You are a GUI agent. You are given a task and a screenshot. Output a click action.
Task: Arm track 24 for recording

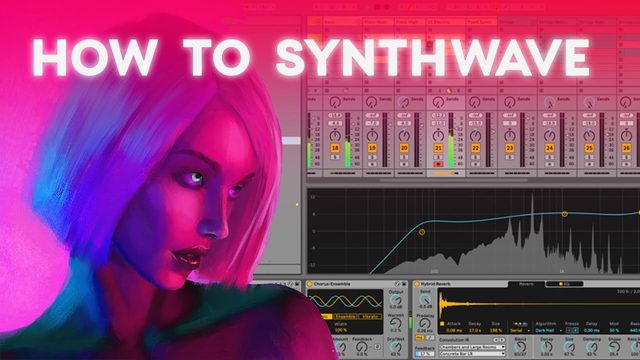[549, 164]
